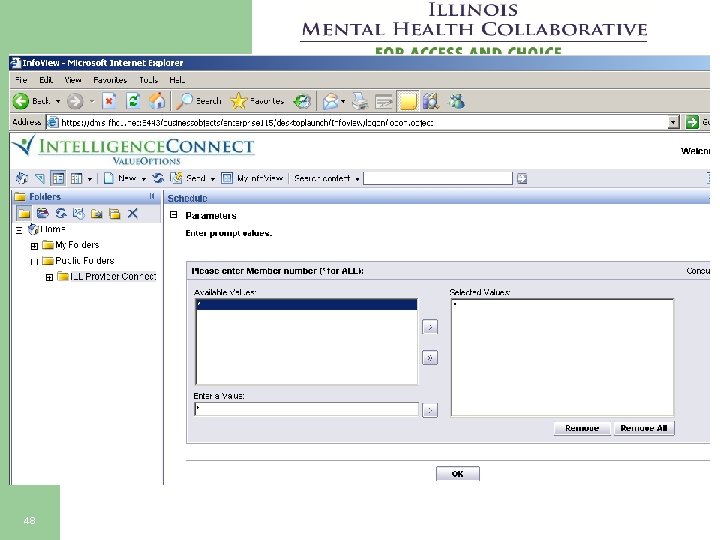720x540 pixels.
Task: Open the New dropdown menu
Action: coord(144,179)
